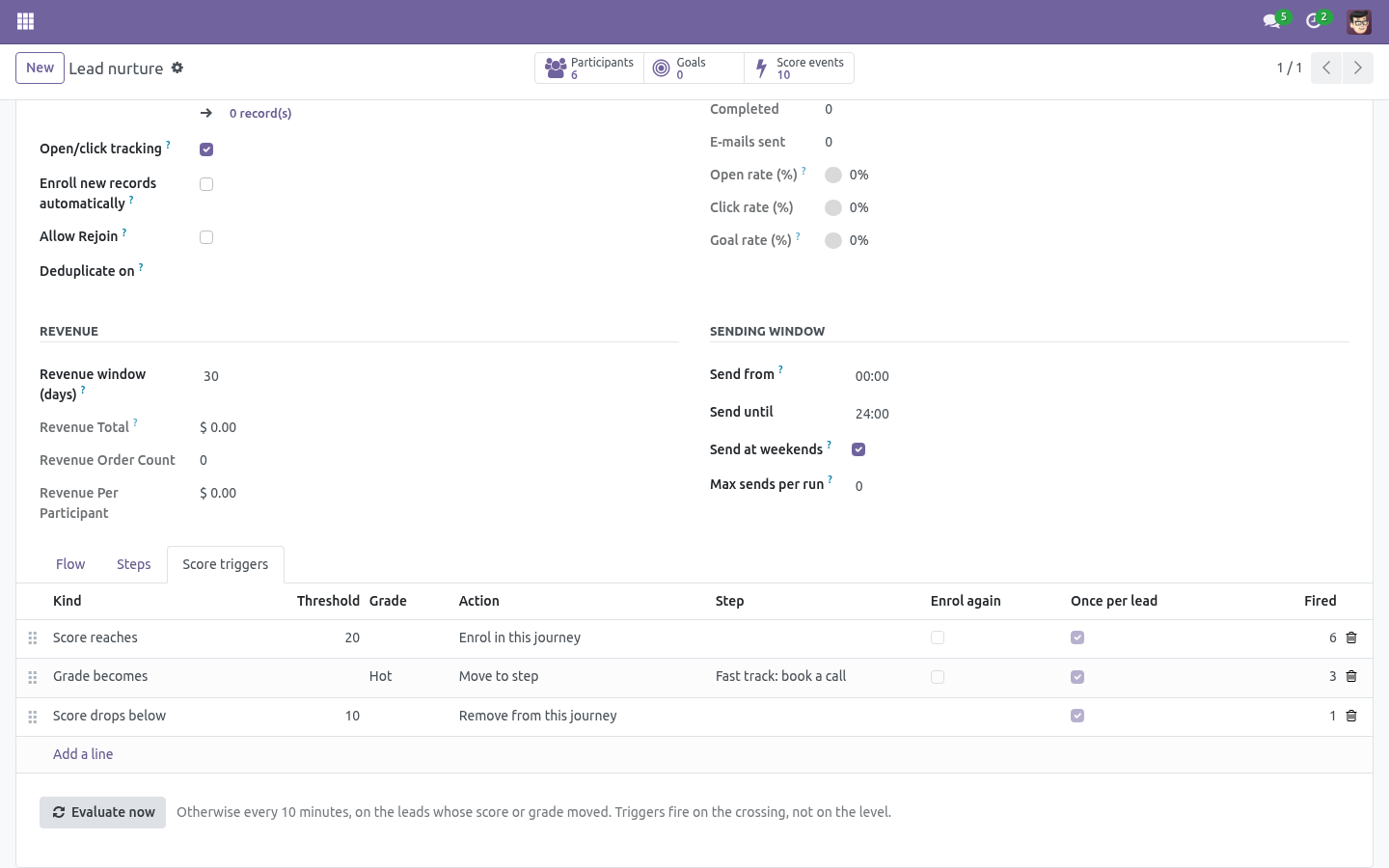Go to the next record arrow

(1357, 68)
